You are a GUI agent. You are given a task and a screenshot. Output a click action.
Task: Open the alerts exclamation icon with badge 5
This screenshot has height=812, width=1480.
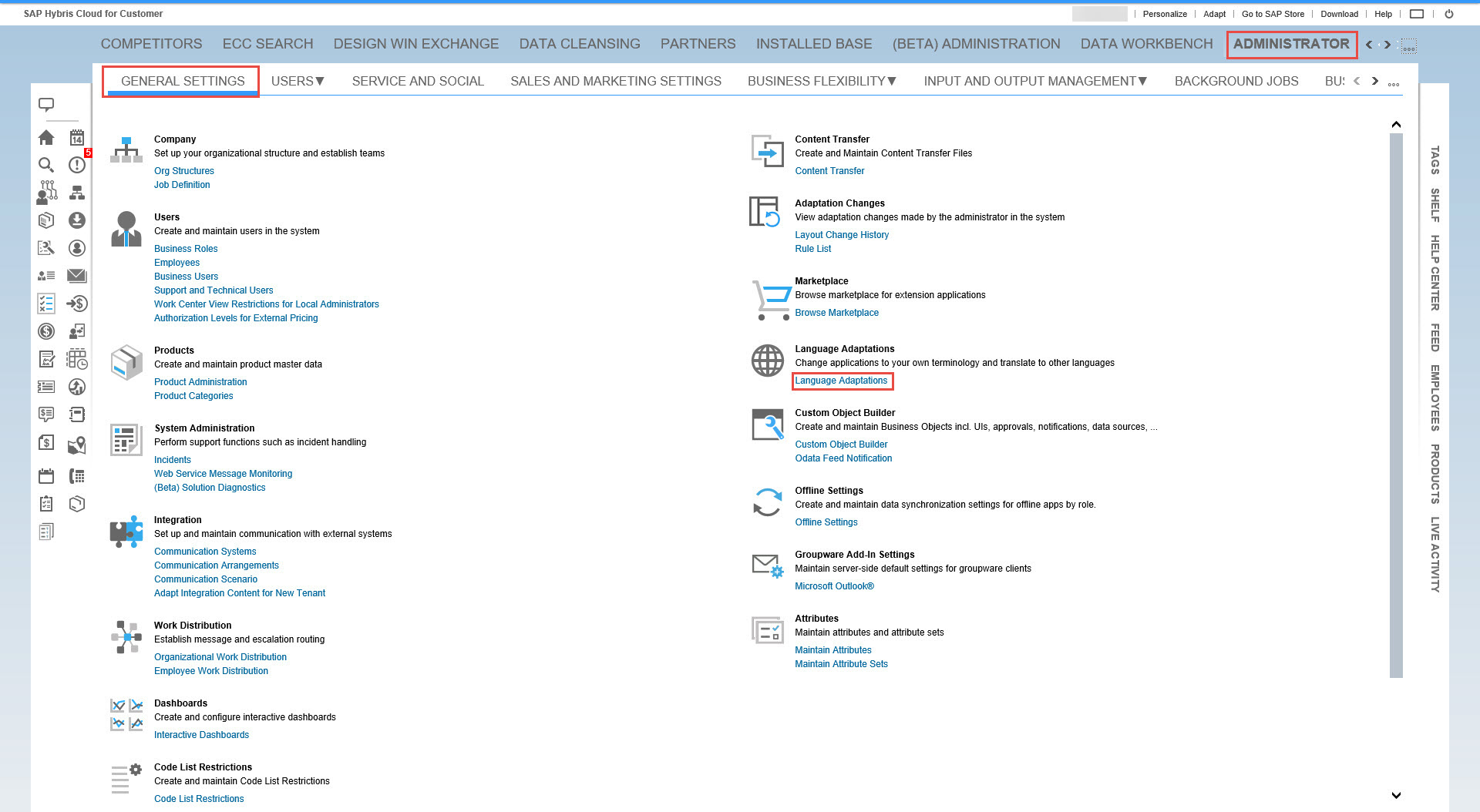pos(77,165)
